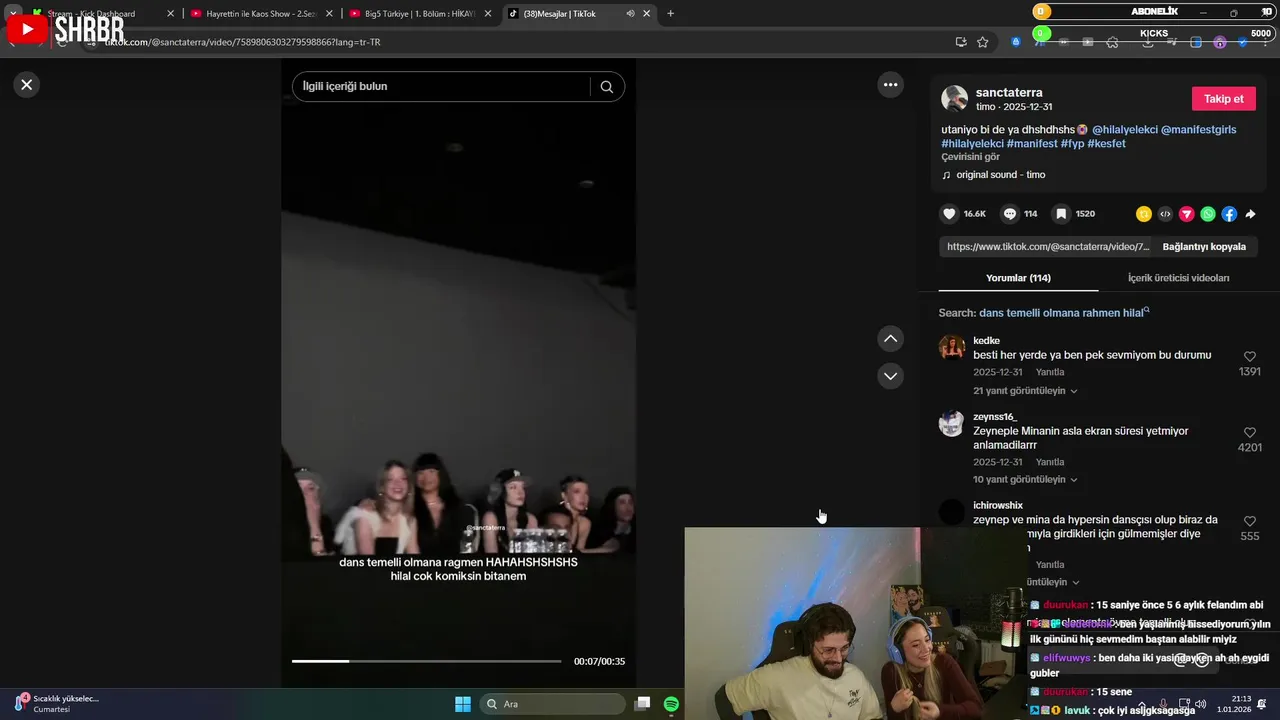1280x720 pixels.
Task: Open original sound - timo link
Action: click(1000, 175)
